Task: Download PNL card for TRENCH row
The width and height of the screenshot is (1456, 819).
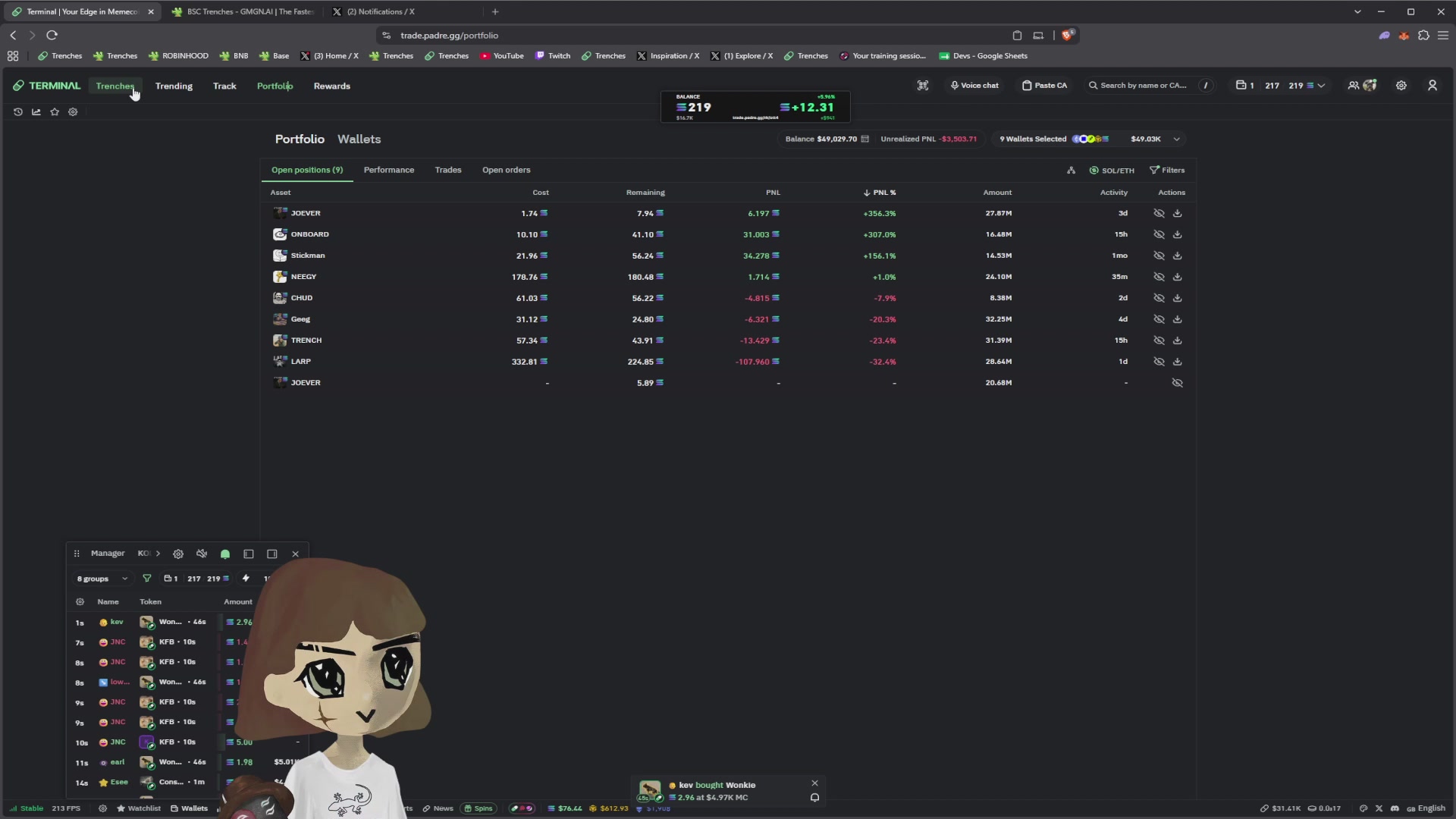Action: pyautogui.click(x=1178, y=340)
